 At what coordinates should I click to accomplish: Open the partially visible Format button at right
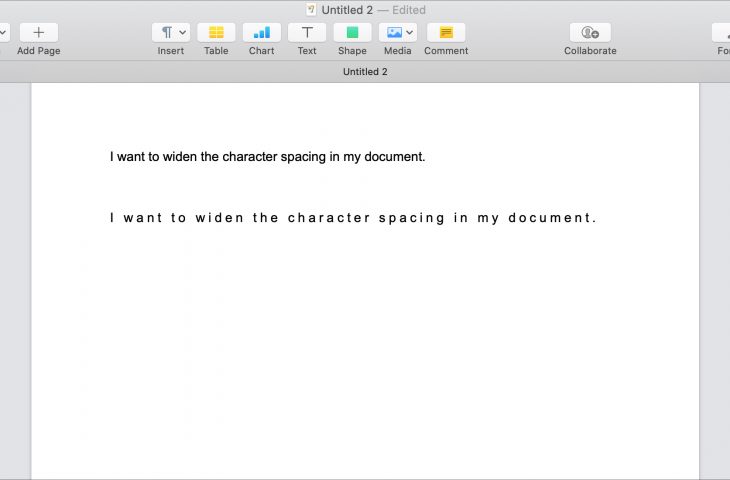721,33
